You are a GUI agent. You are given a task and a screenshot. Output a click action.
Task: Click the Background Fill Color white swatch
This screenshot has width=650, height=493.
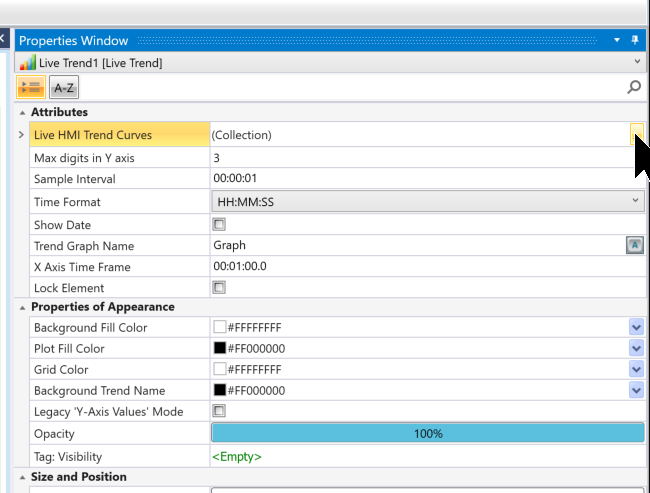tap(219, 327)
